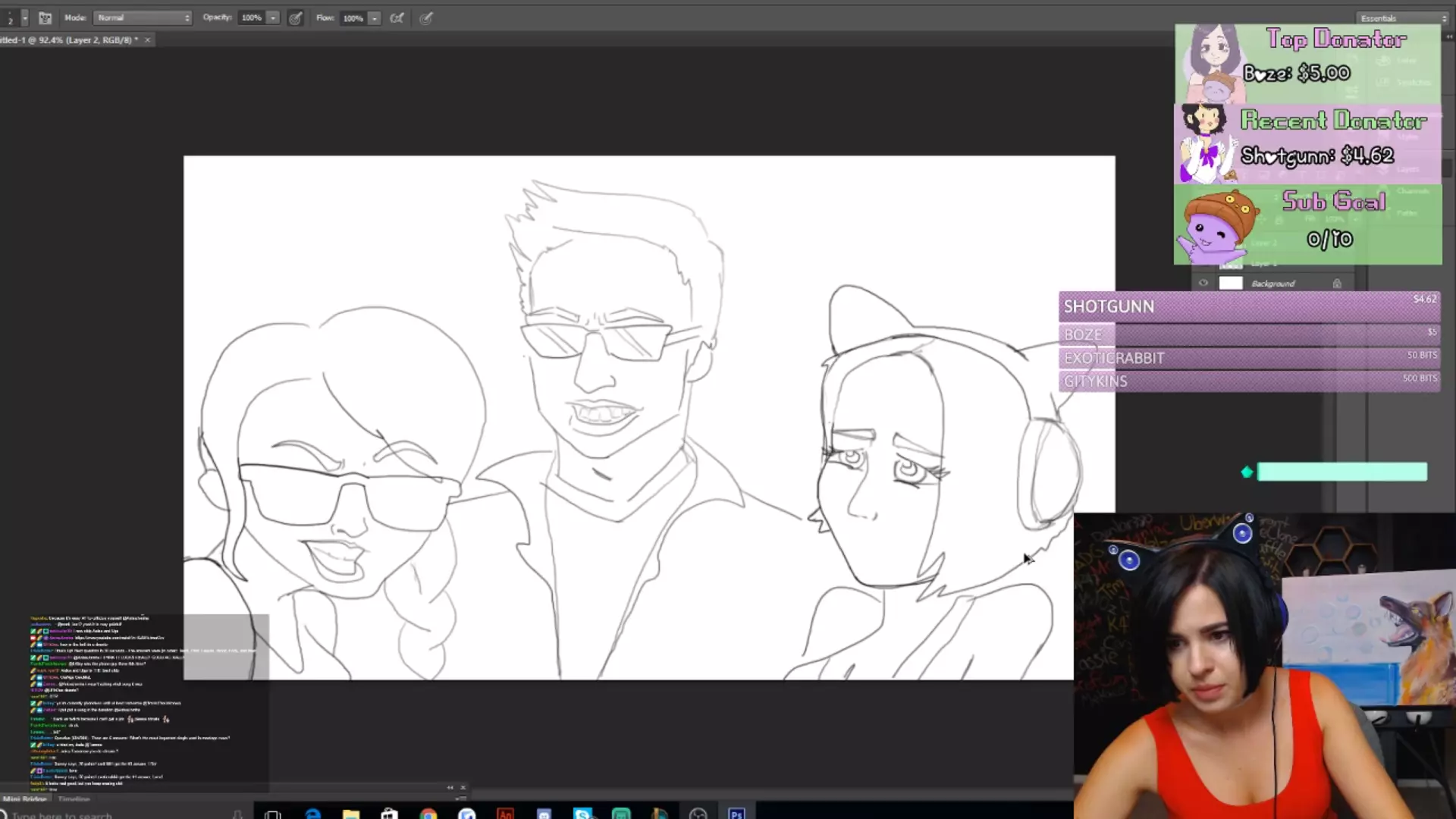Select the Background layer thumbnail

point(1231,284)
